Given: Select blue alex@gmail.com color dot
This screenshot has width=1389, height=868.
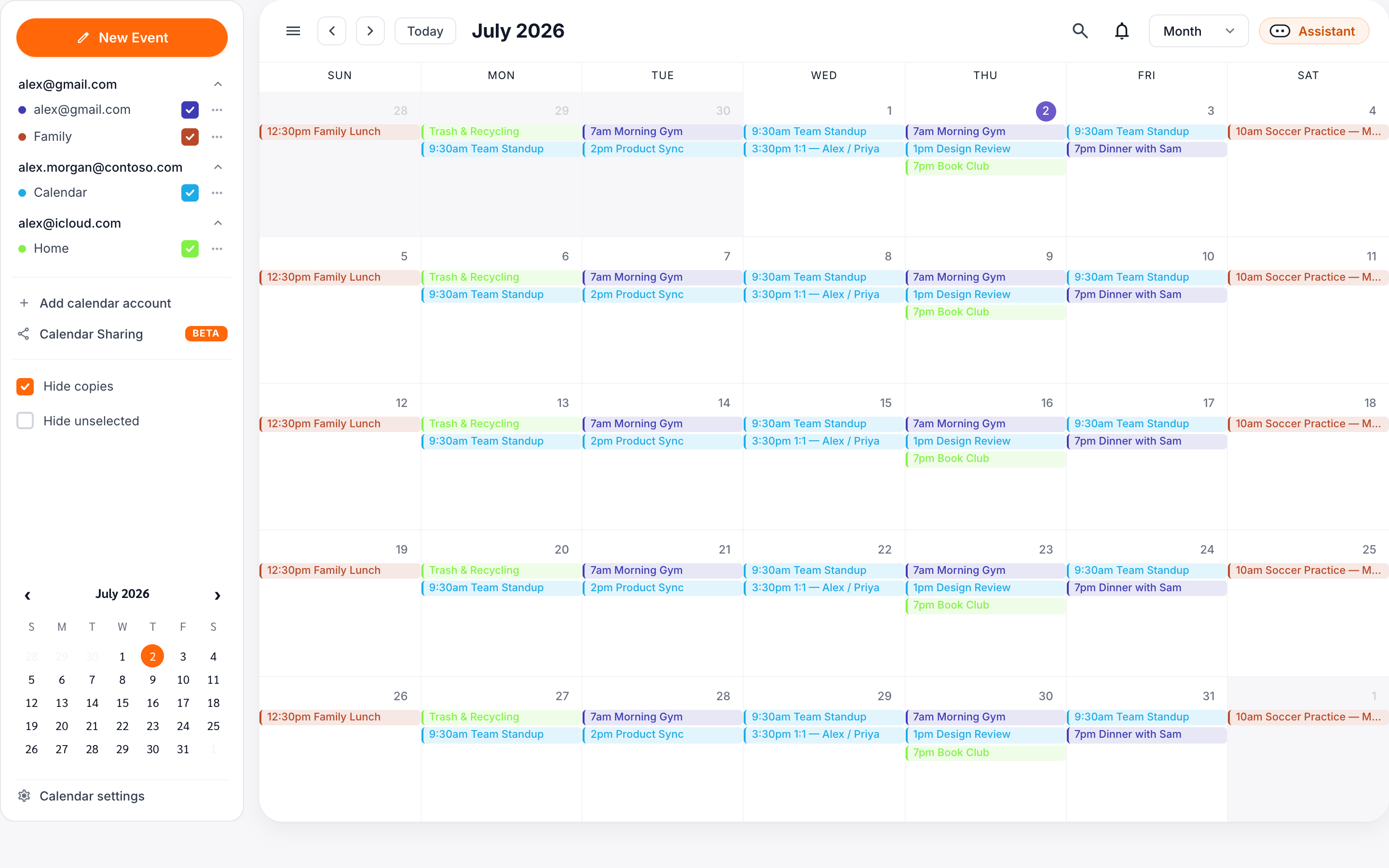Looking at the screenshot, I should (x=22, y=109).
